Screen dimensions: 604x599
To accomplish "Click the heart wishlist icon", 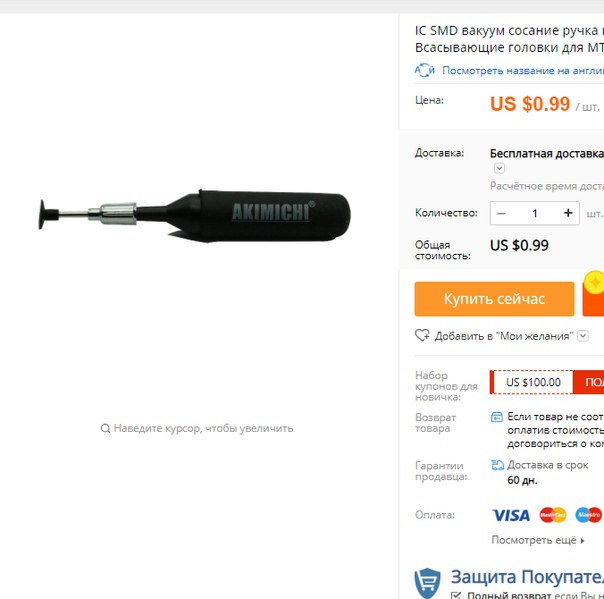I will pyautogui.click(x=422, y=335).
